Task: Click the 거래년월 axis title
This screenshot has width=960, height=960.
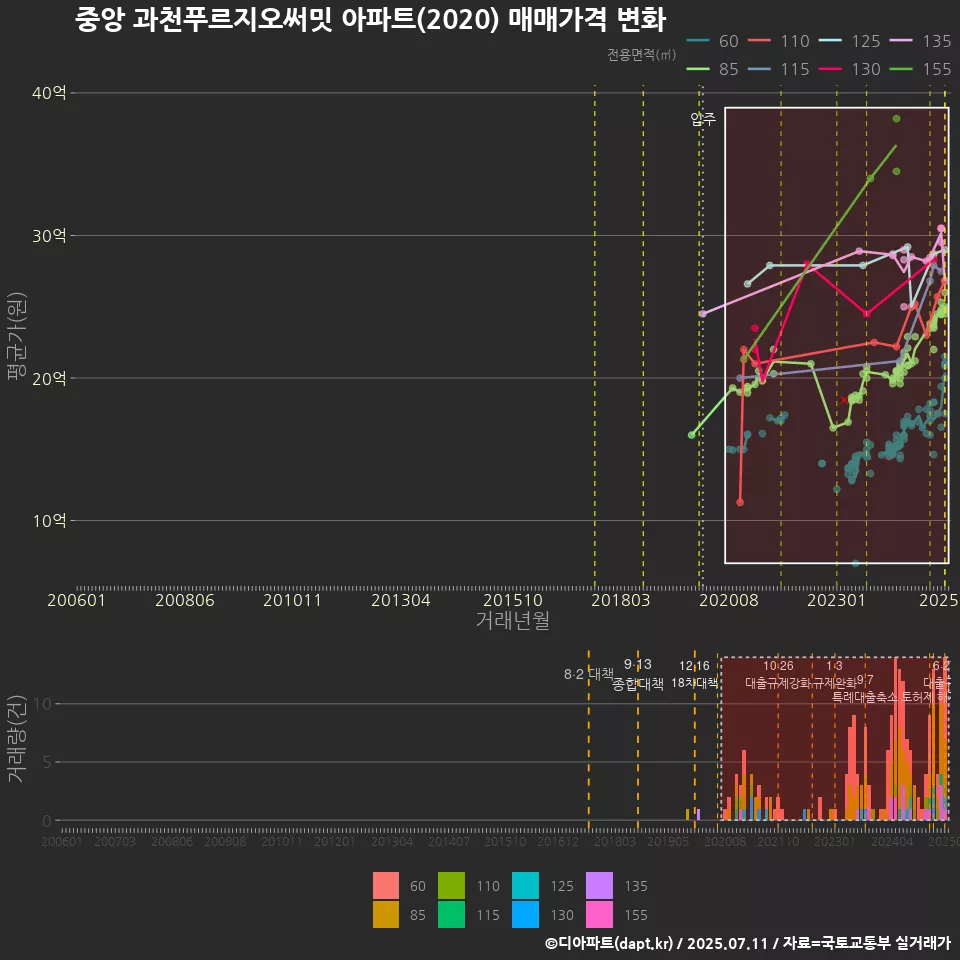Action: click(513, 620)
